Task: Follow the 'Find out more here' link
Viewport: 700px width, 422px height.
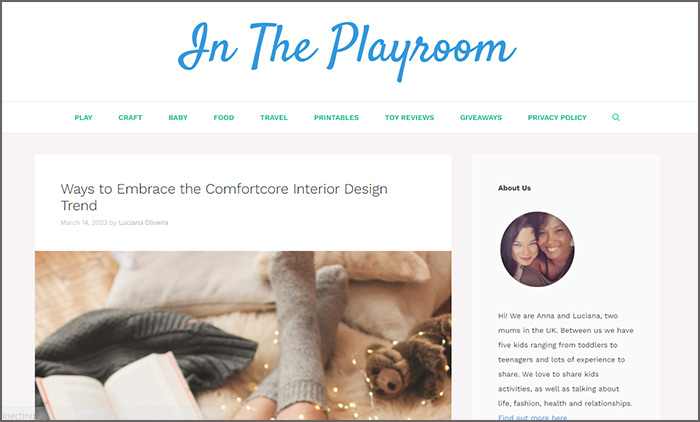Action: point(533,418)
